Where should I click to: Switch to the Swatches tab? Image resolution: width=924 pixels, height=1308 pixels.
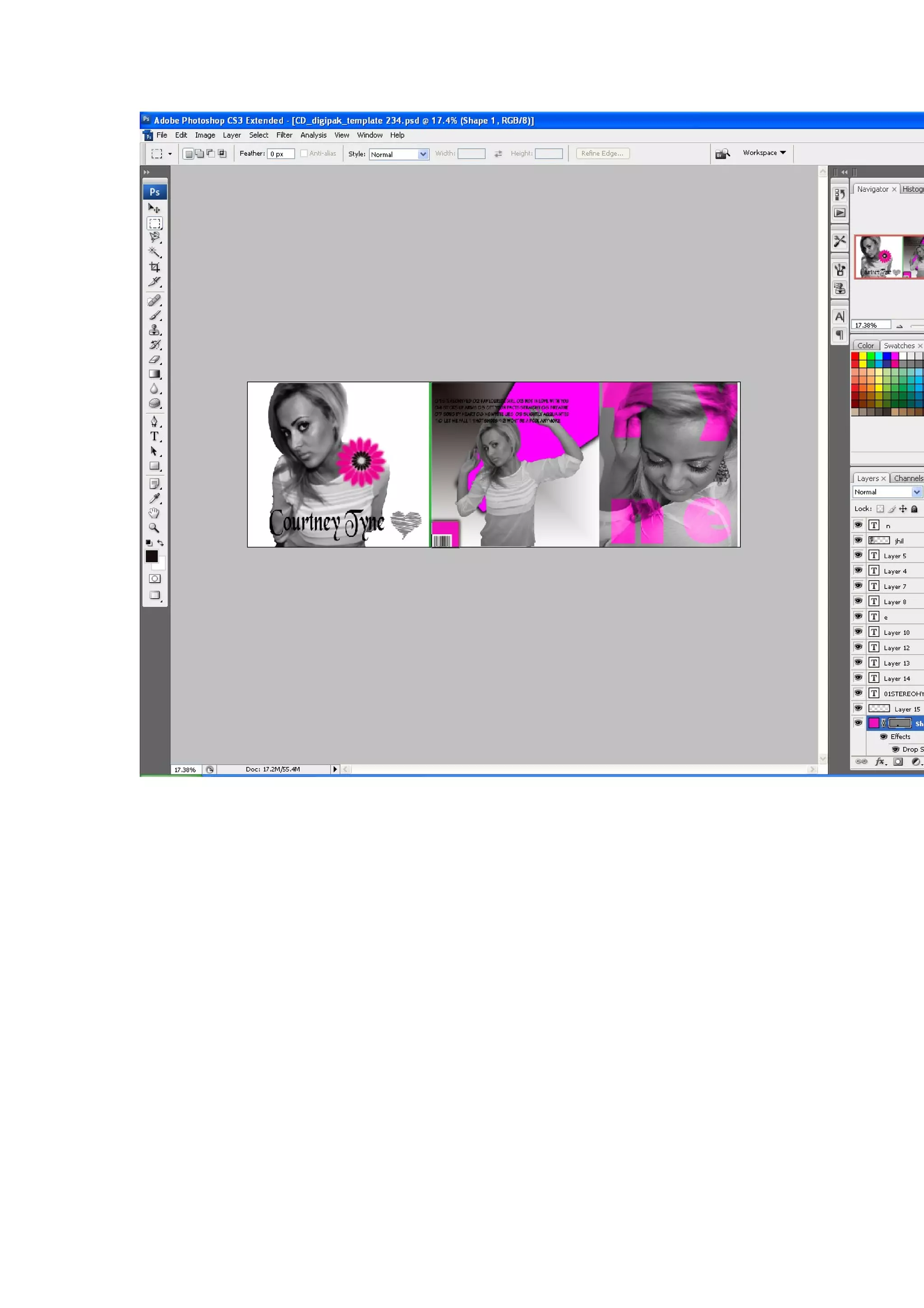(898, 346)
